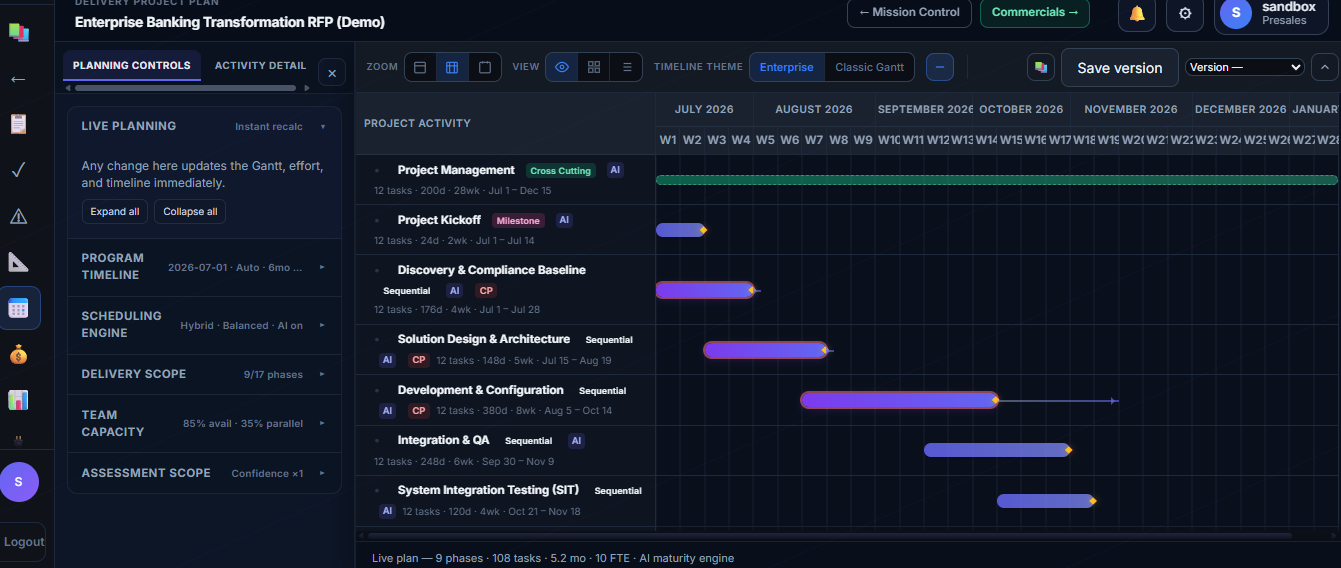This screenshot has width=1341, height=568.
Task: Expand the Program Timeline section
Action: pyautogui.click(x=204, y=267)
